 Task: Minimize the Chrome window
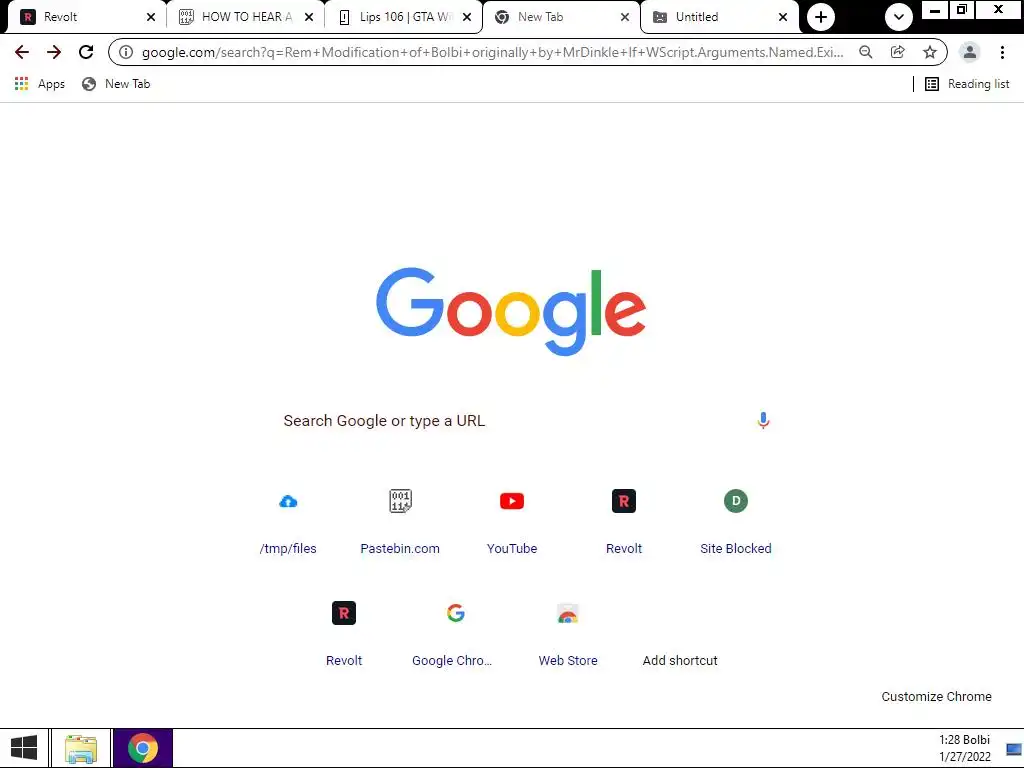[935, 10]
